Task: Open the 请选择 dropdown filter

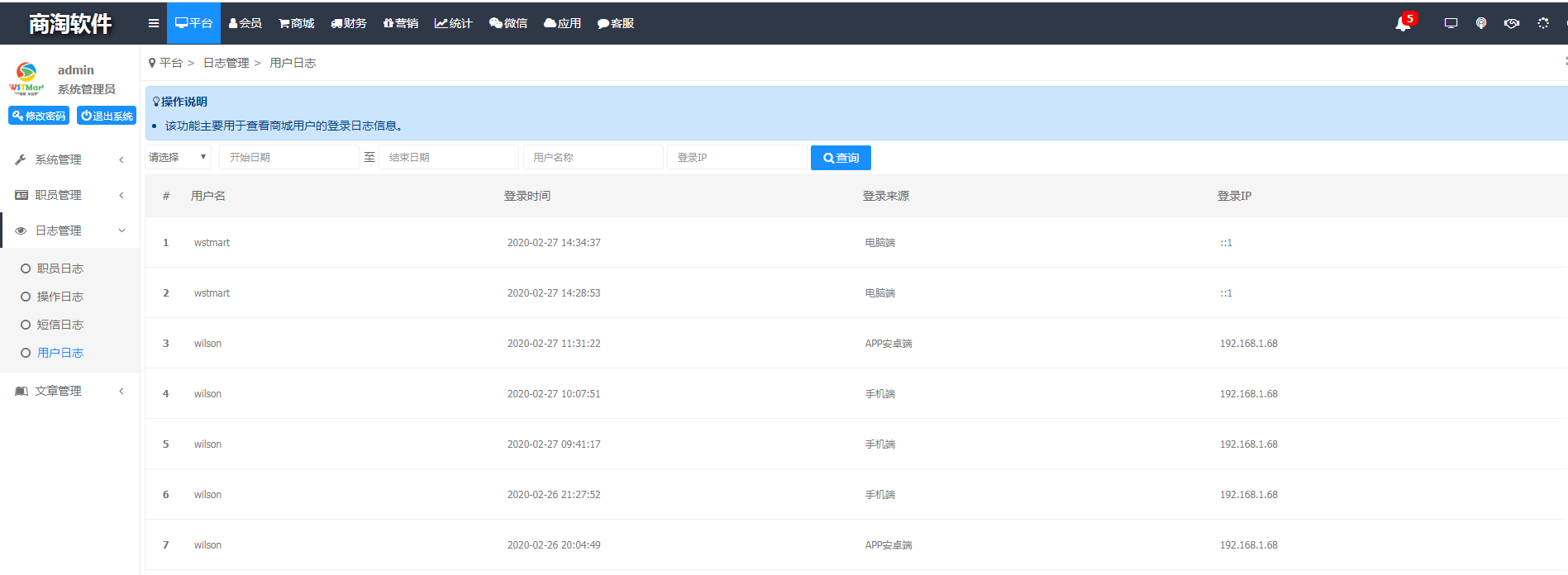Action: tap(178, 157)
